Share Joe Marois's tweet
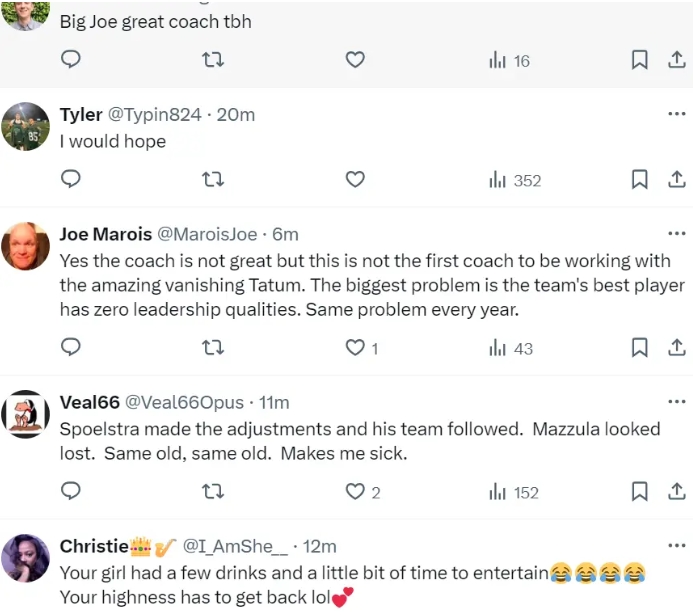 pyautogui.click(x=676, y=348)
